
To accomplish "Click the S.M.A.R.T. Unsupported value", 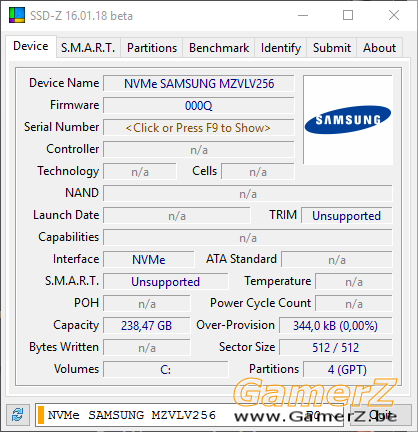I will pyautogui.click(x=166, y=282).
